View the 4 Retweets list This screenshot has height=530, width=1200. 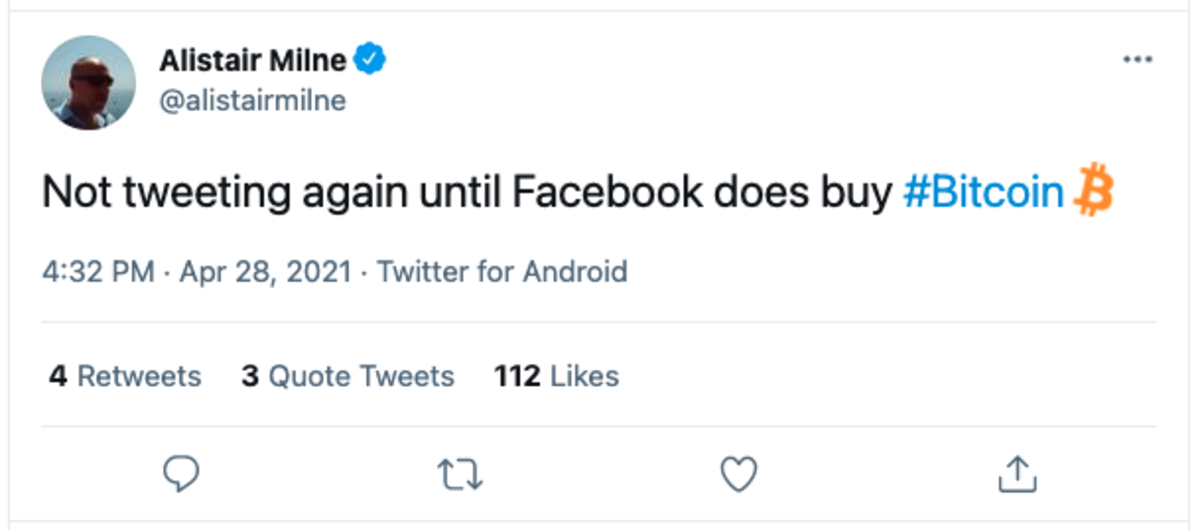coord(126,376)
